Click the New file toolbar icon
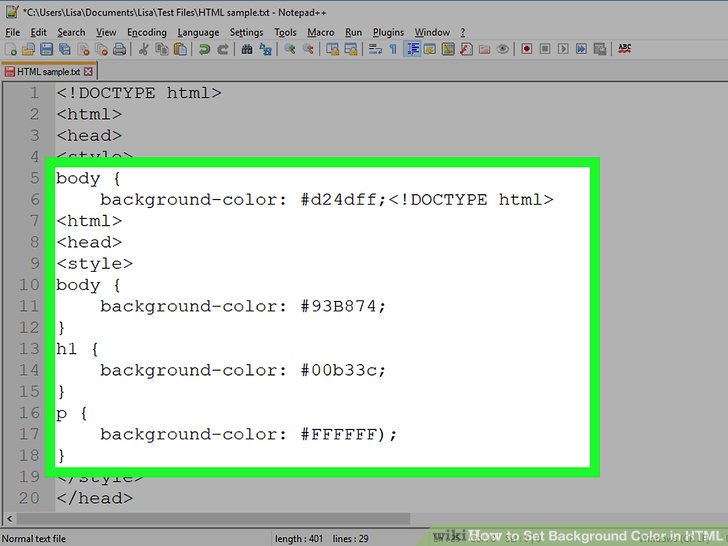 [11, 49]
